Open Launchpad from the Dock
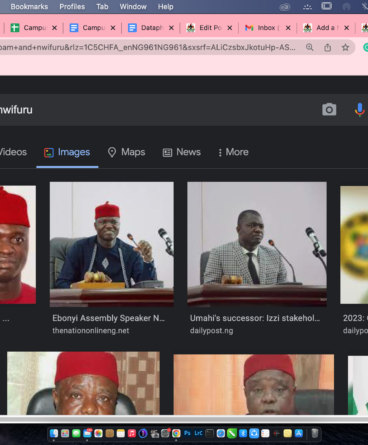The image size is (368, 445). (65, 433)
